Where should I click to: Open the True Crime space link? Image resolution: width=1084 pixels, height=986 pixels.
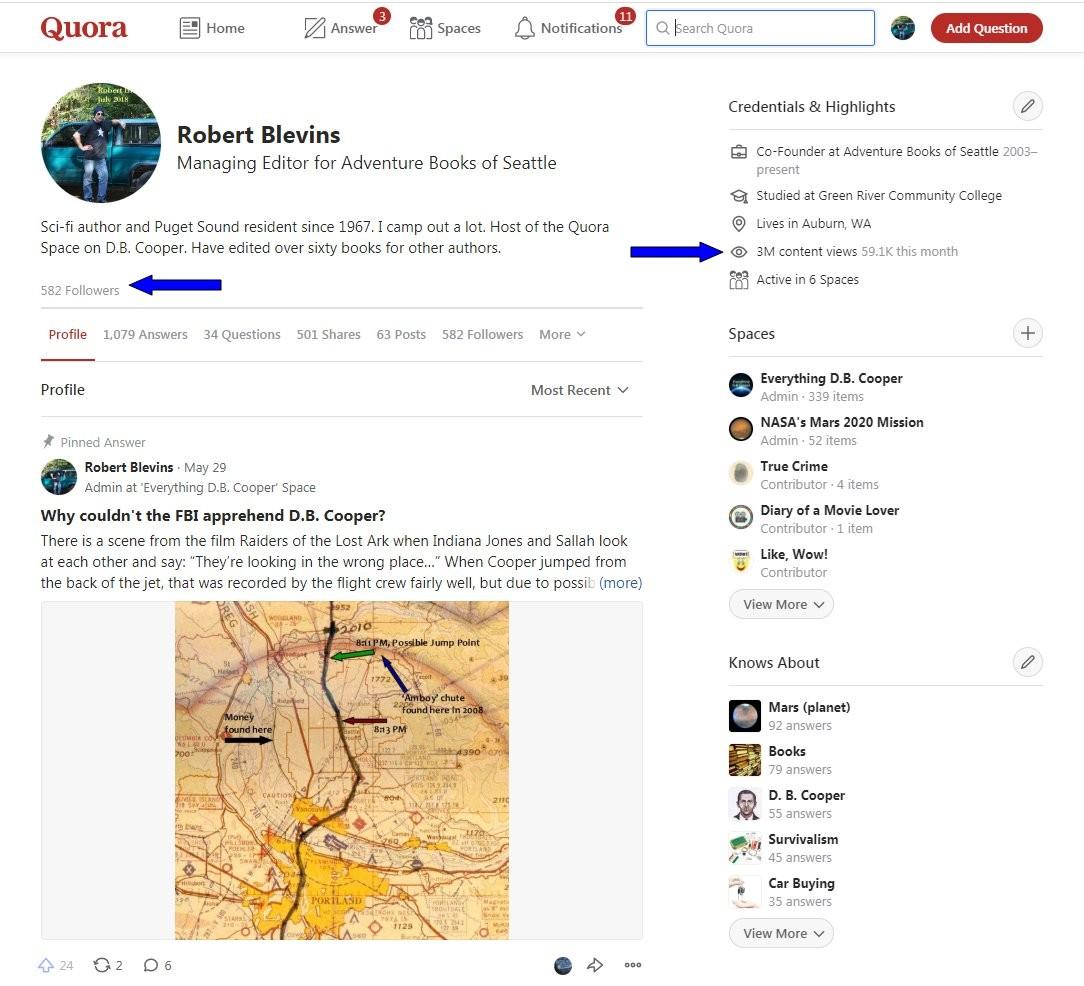click(x=794, y=467)
